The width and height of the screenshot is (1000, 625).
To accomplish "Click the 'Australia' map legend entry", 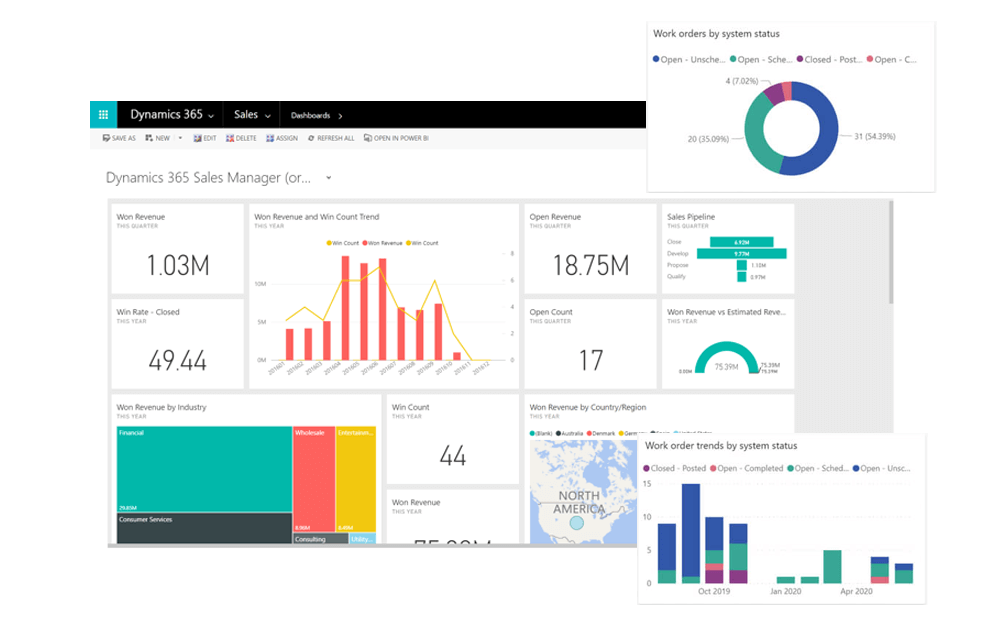I will tap(572, 434).
